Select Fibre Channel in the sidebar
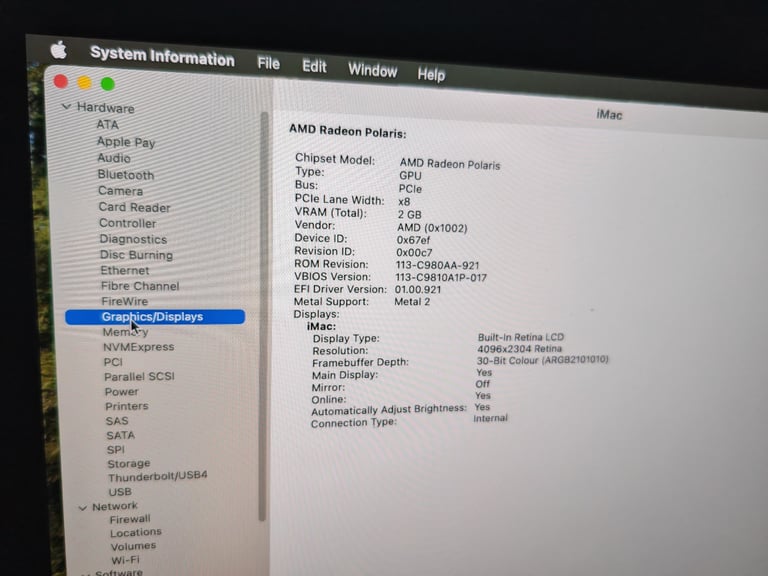 click(140, 286)
